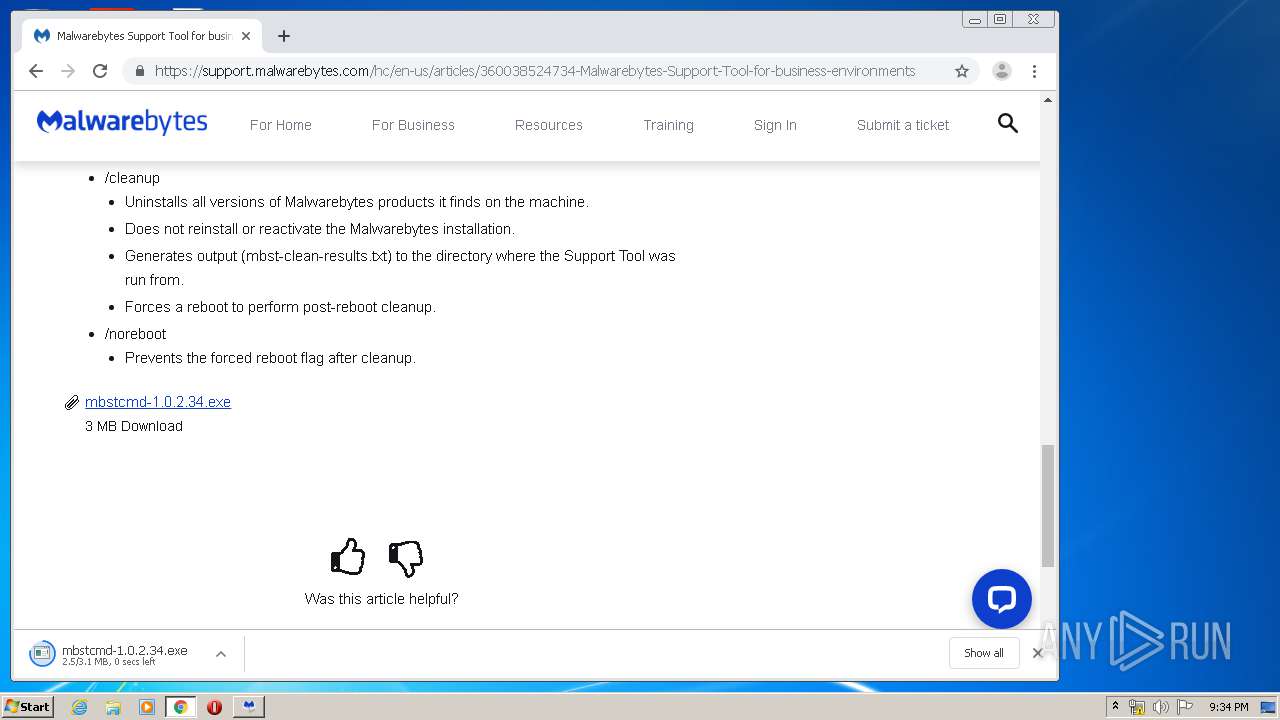
Task: Click the Chrome taskbar icon
Action: tap(180, 707)
